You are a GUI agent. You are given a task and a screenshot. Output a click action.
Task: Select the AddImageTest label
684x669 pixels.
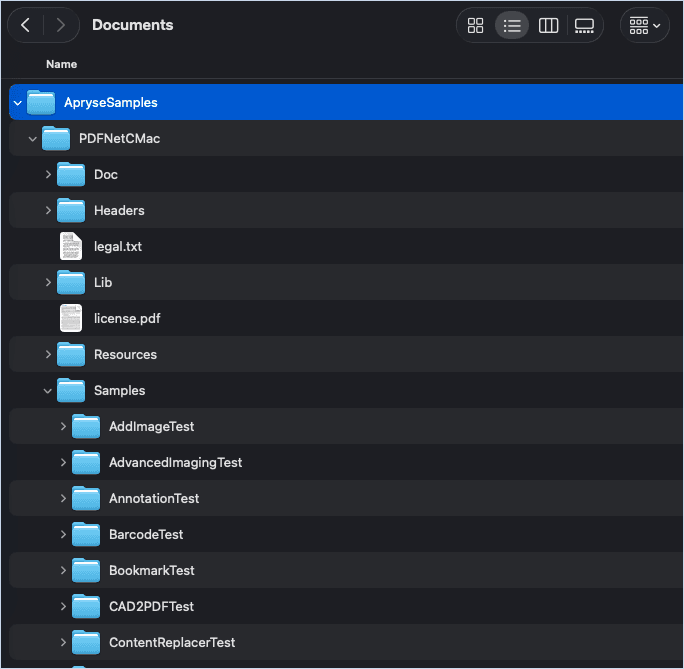click(x=152, y=427)
